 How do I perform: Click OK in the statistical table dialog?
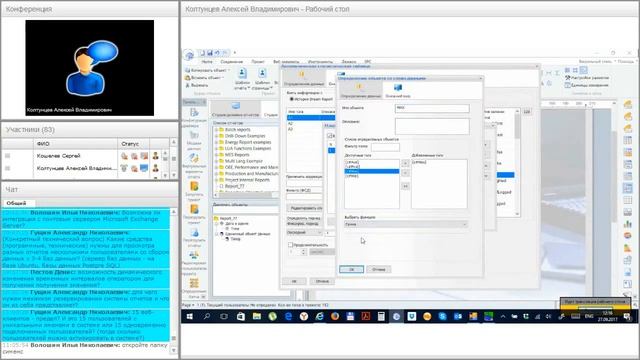click(x=294, y=281)
